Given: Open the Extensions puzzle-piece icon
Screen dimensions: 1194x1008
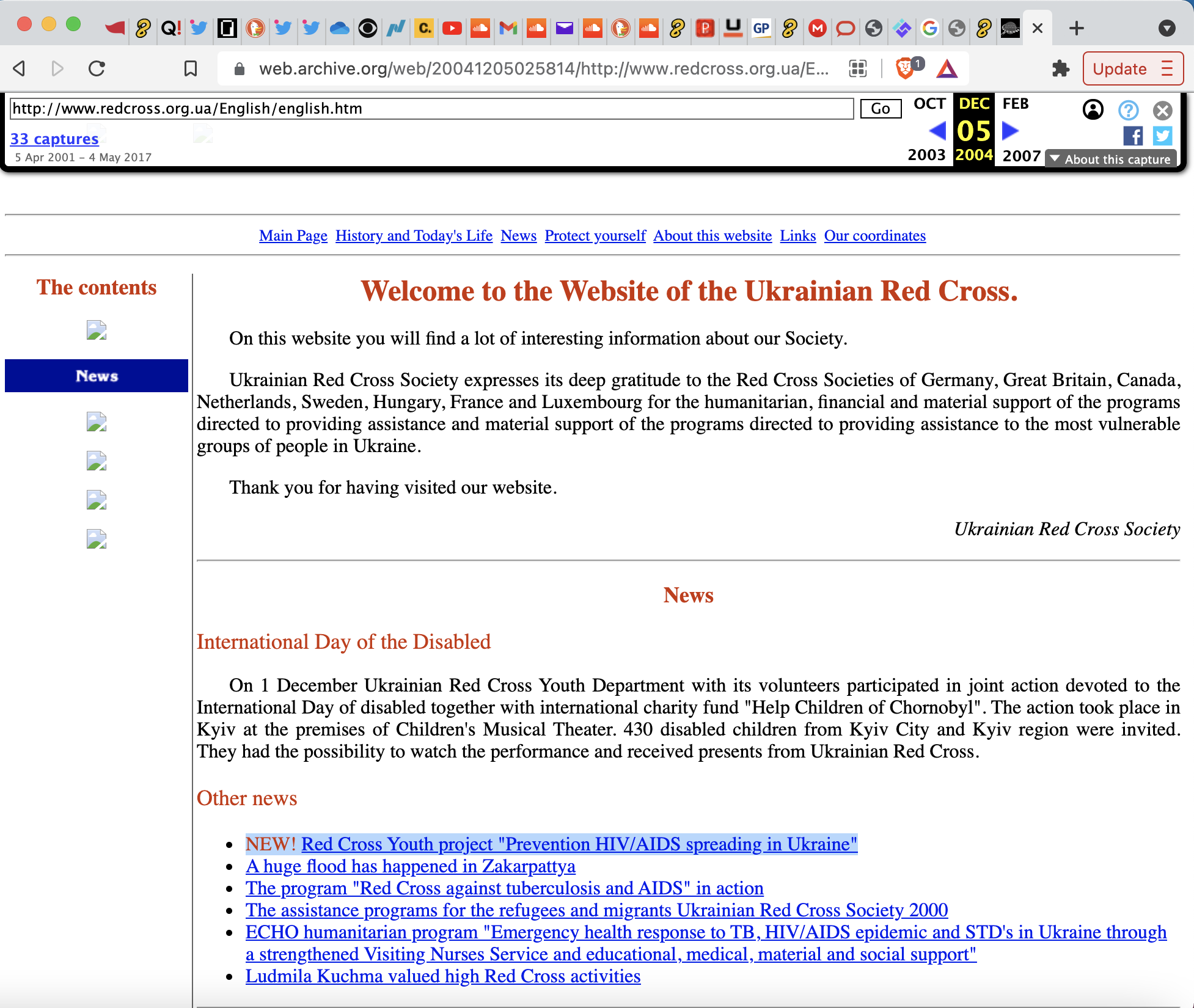Looking at the screenshot, I should [x=1060, y=68].
